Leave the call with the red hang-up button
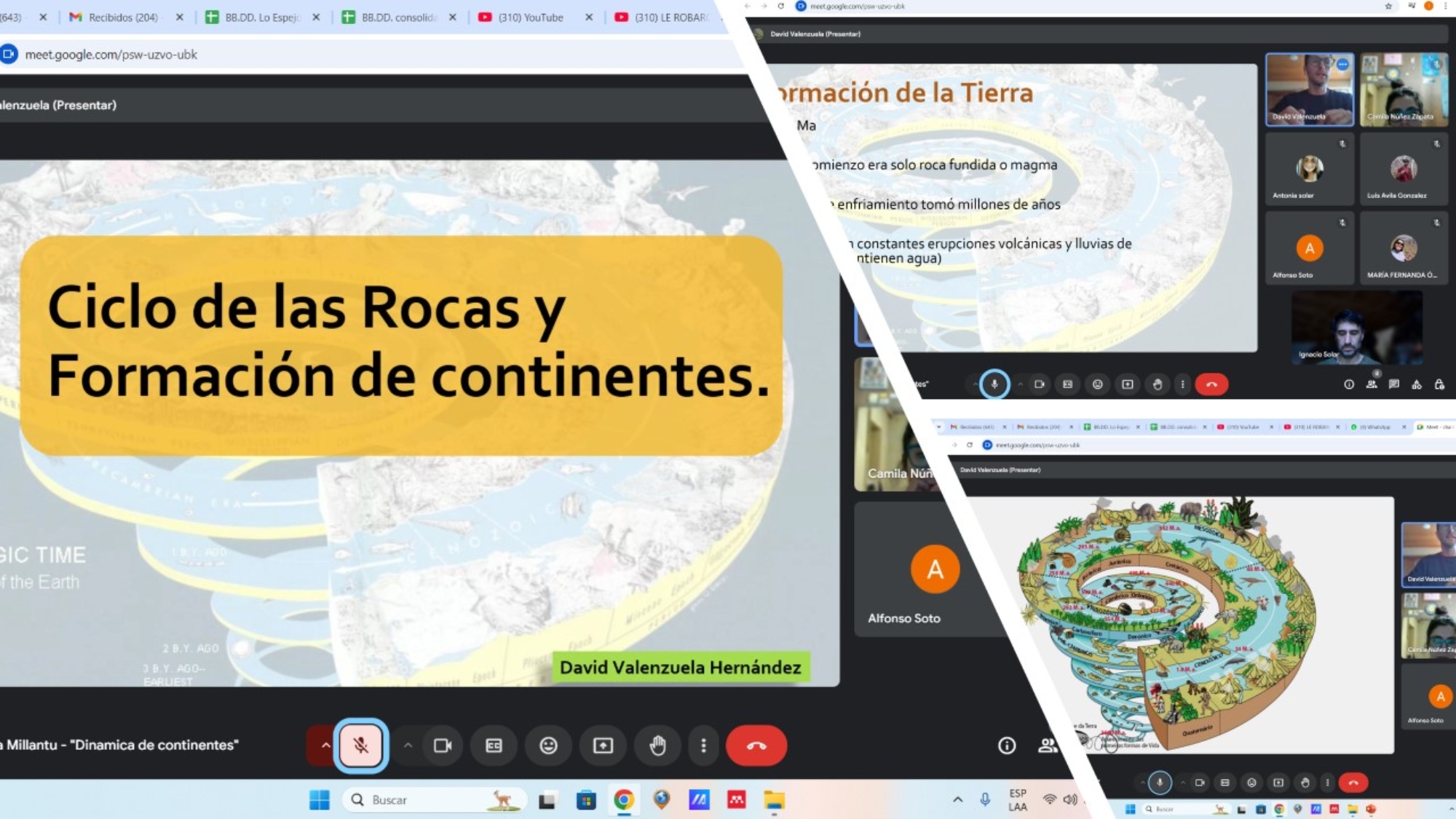 click(x=756, y=745)
